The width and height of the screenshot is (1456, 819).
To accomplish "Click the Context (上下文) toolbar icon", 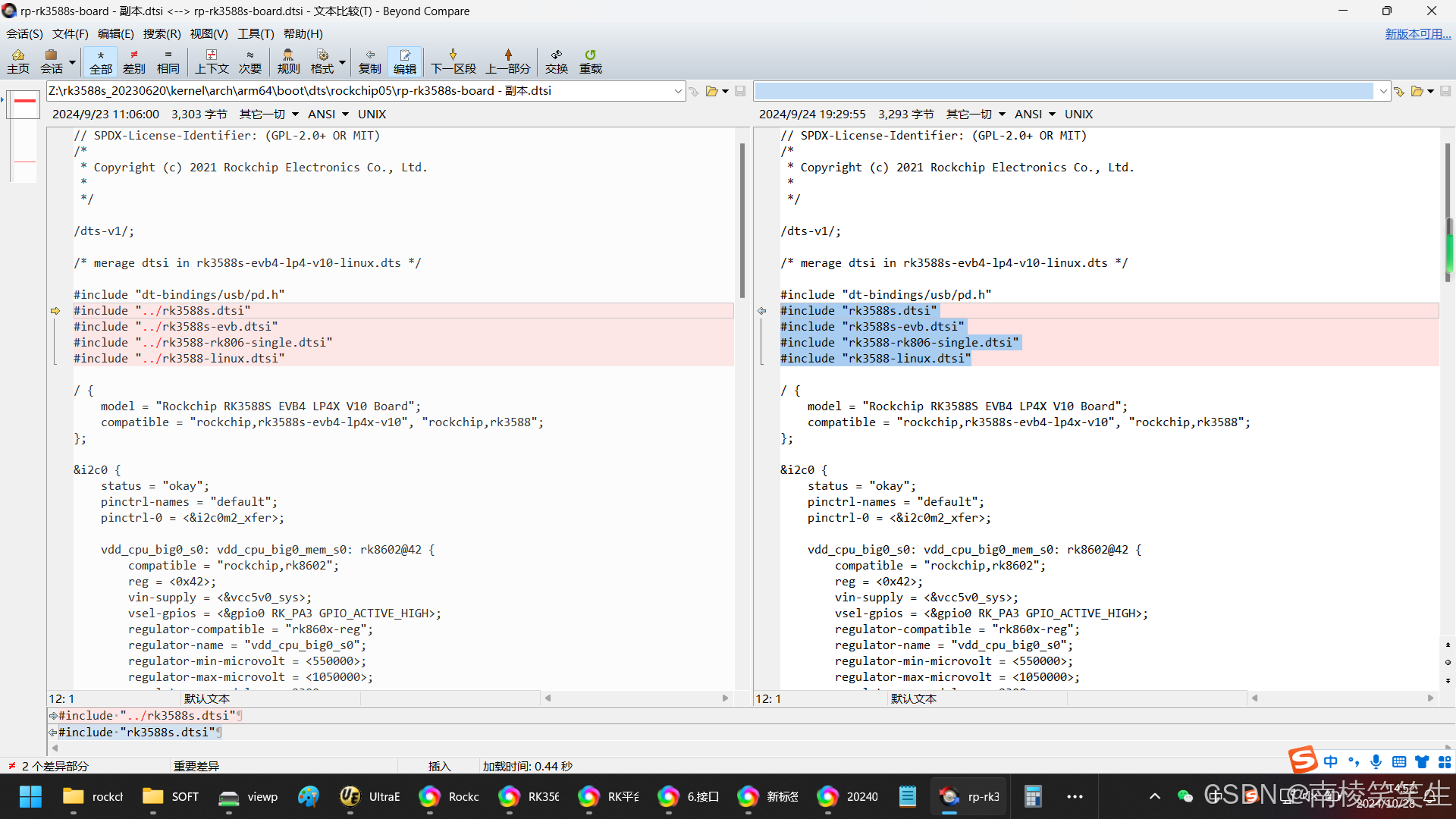I will click(212, 61).
